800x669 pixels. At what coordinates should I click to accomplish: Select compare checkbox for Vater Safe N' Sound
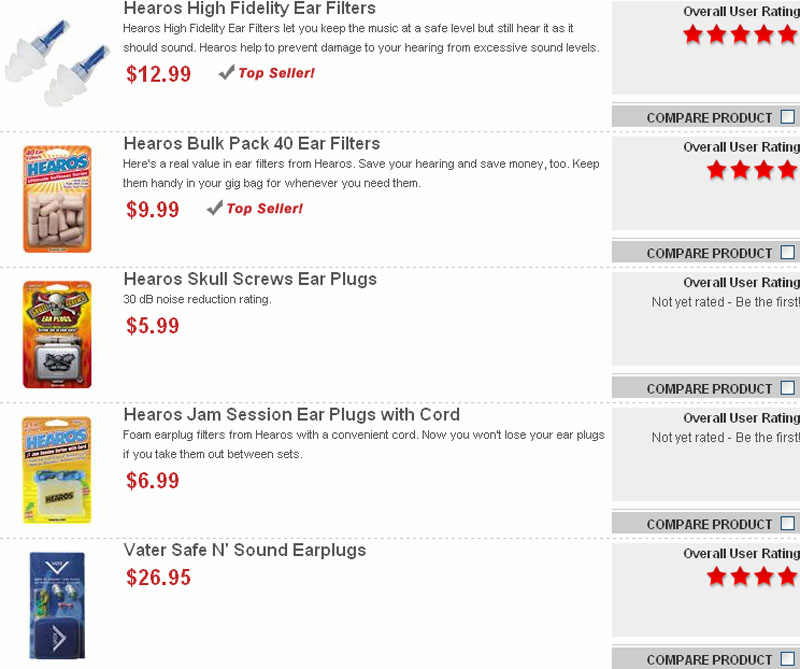(x=788, y=659)
